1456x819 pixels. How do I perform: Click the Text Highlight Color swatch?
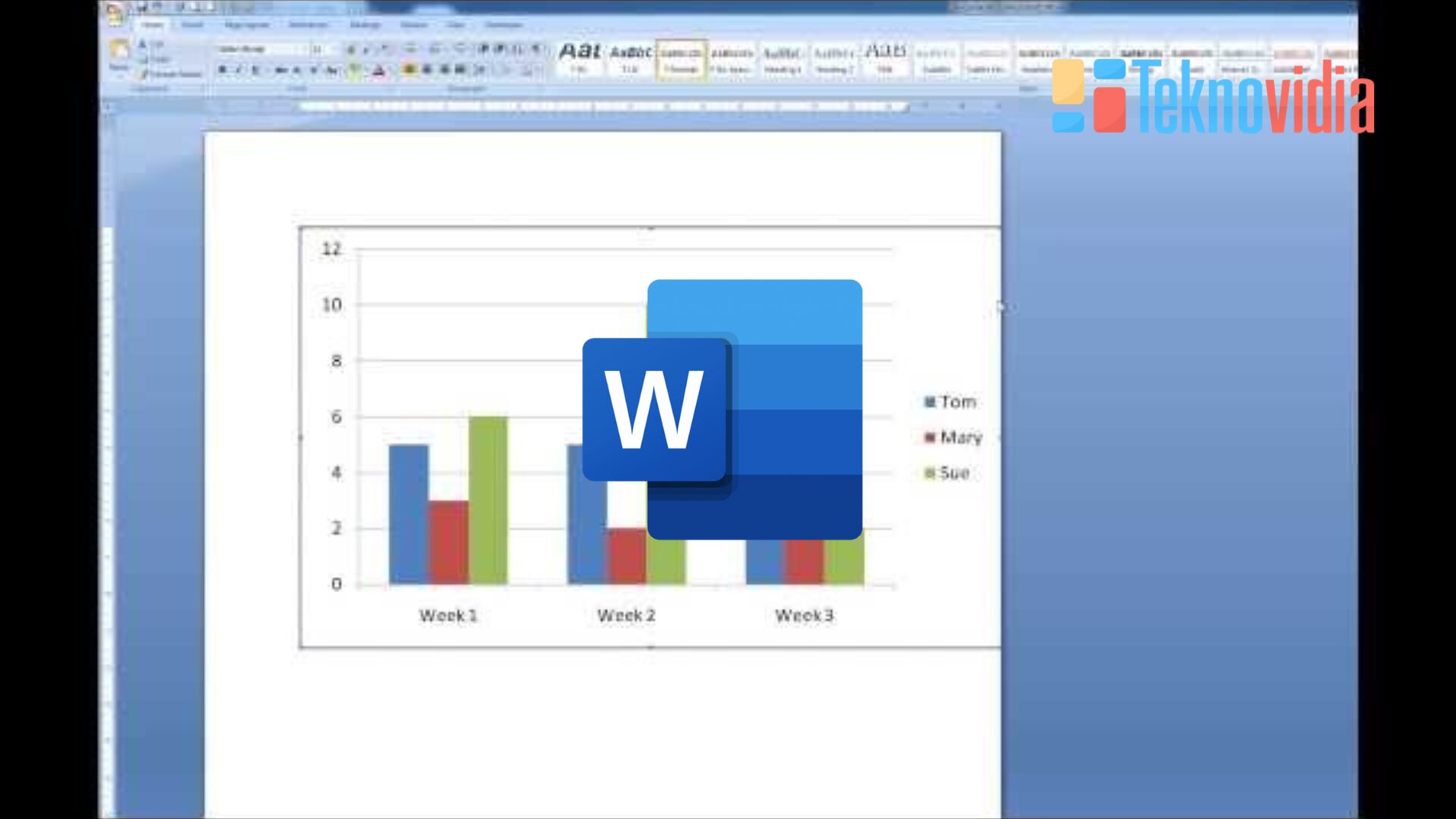[x=353, y=70]
